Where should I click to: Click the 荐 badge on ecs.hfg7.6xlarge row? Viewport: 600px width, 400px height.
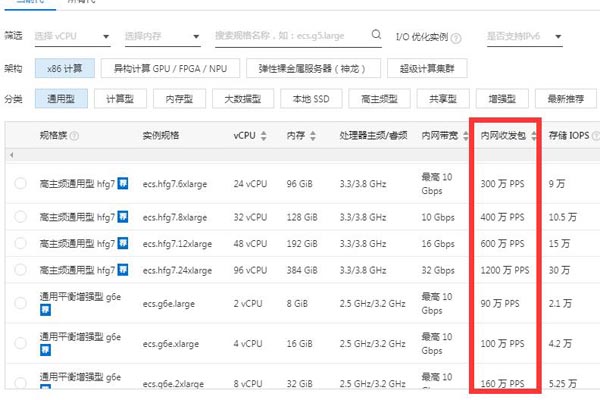123,184
